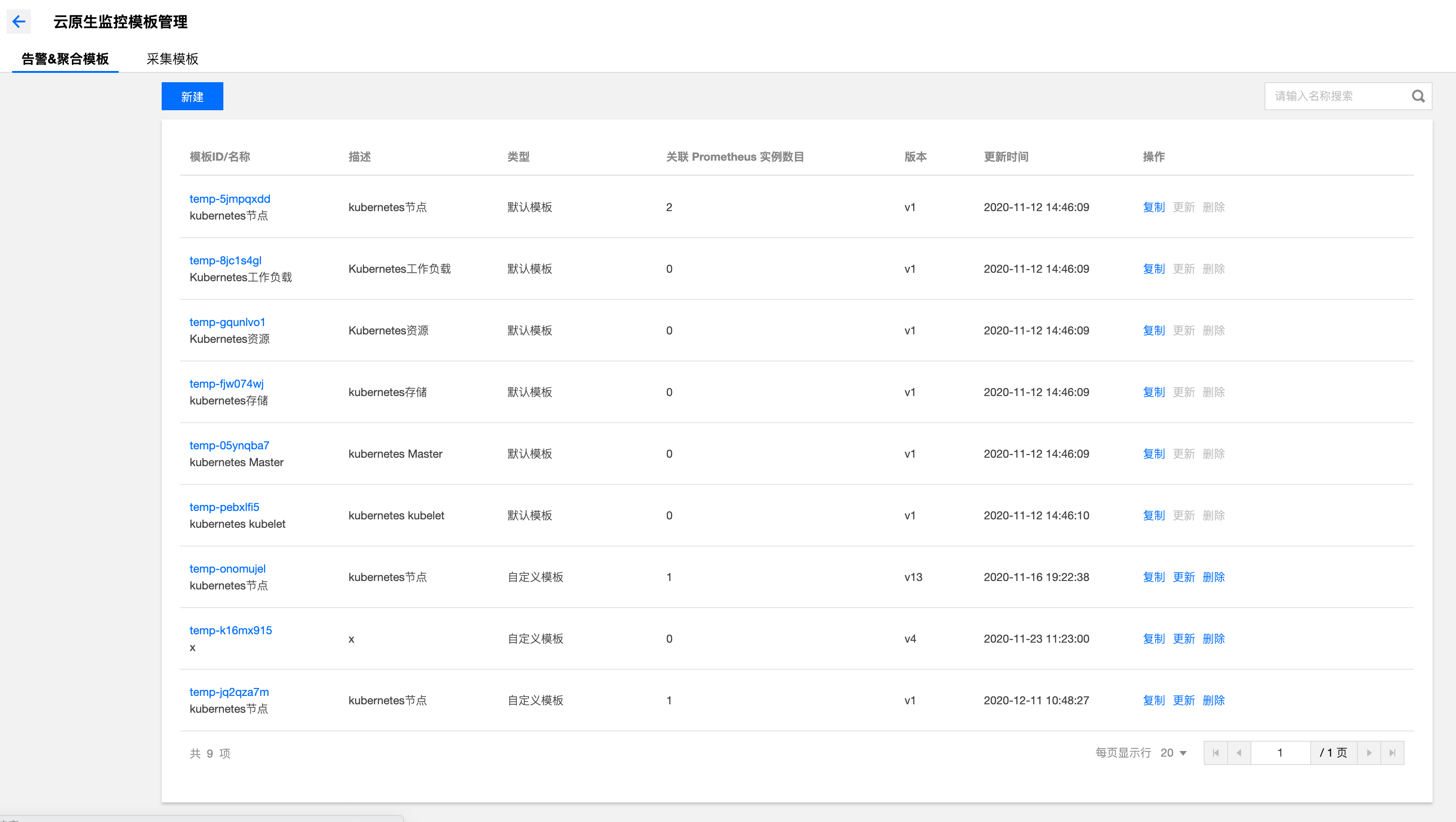The width and height of the screenshot is (1456, 822).
Task: Click 自定义模板 type in temp-k16mx915 row
Action: 535,638
